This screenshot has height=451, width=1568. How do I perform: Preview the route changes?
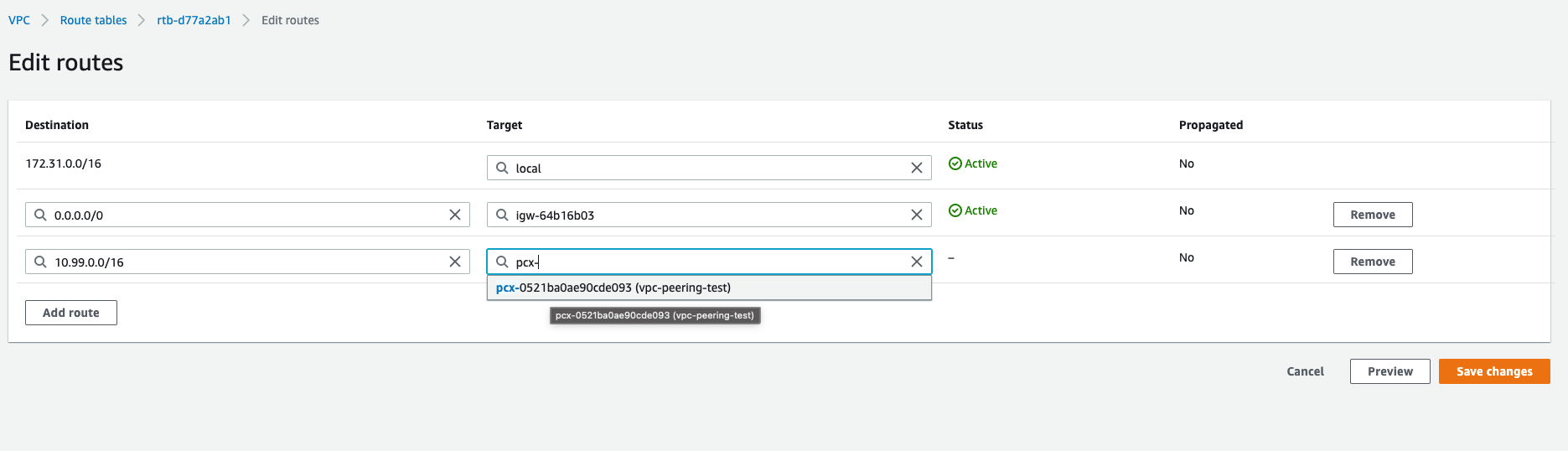1390,371
